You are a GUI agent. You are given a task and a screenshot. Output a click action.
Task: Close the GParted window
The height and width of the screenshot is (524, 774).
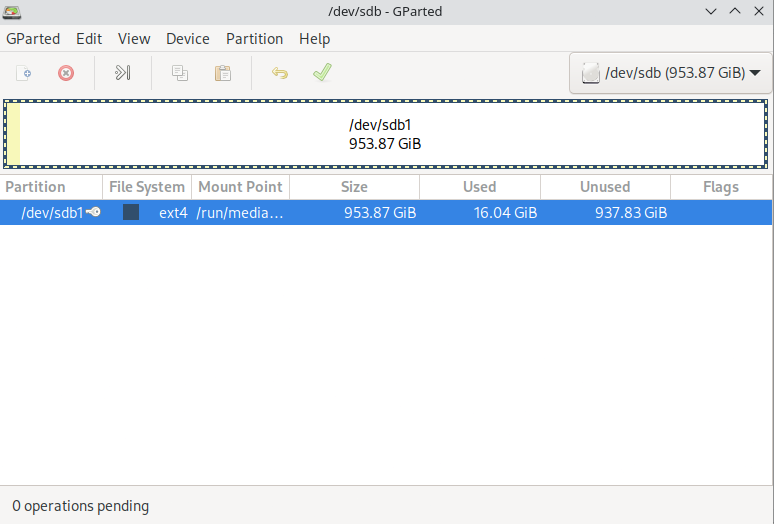[759, 11]
